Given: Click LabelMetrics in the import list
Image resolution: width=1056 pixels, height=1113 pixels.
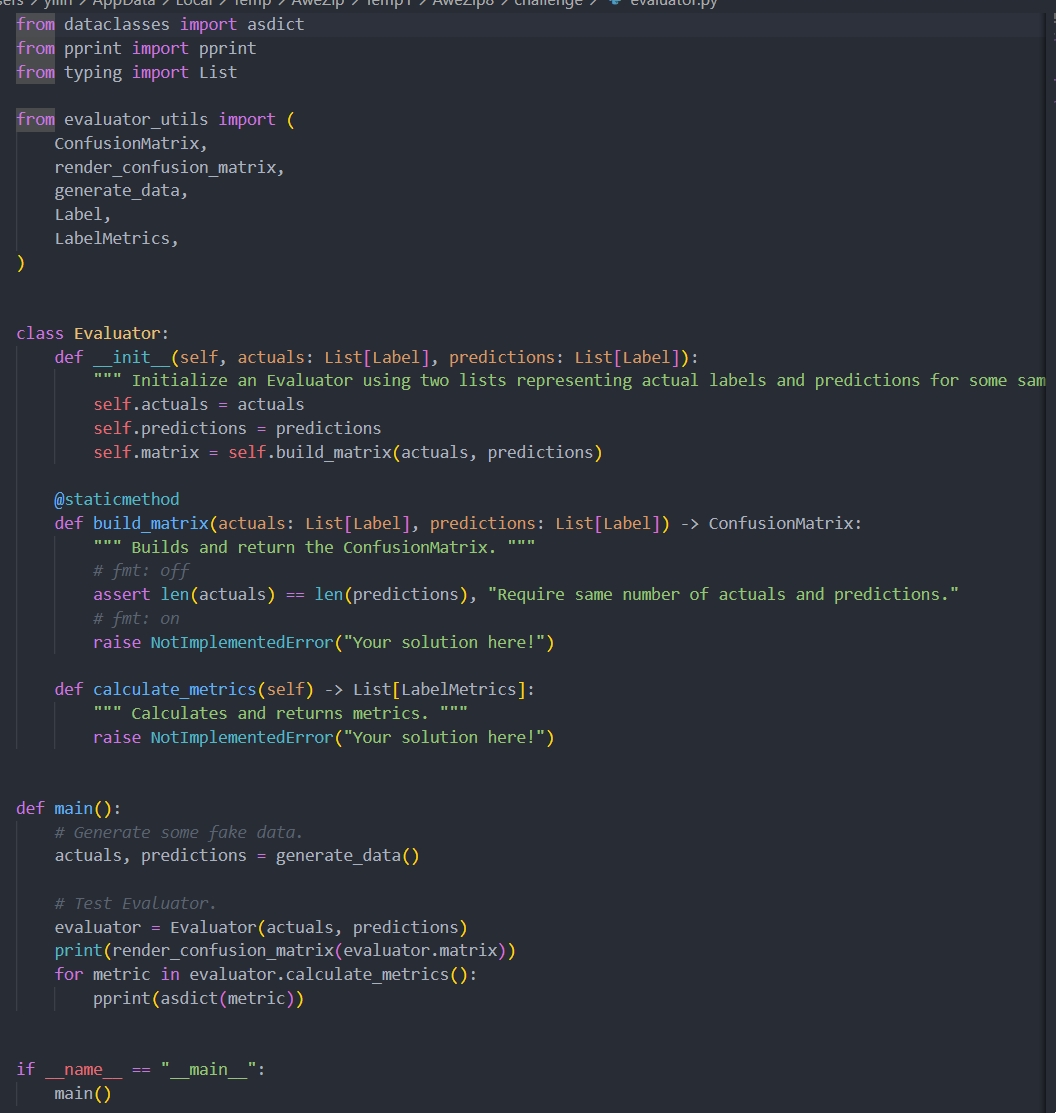Looking at the screenshot, I should (116, 239).
